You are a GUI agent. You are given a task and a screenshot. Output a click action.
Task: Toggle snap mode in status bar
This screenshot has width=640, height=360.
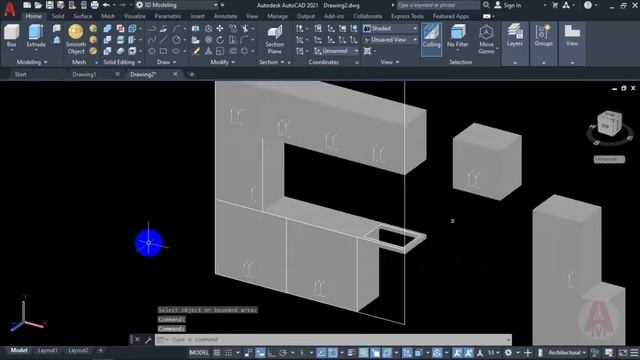click(x=229, y=353)
